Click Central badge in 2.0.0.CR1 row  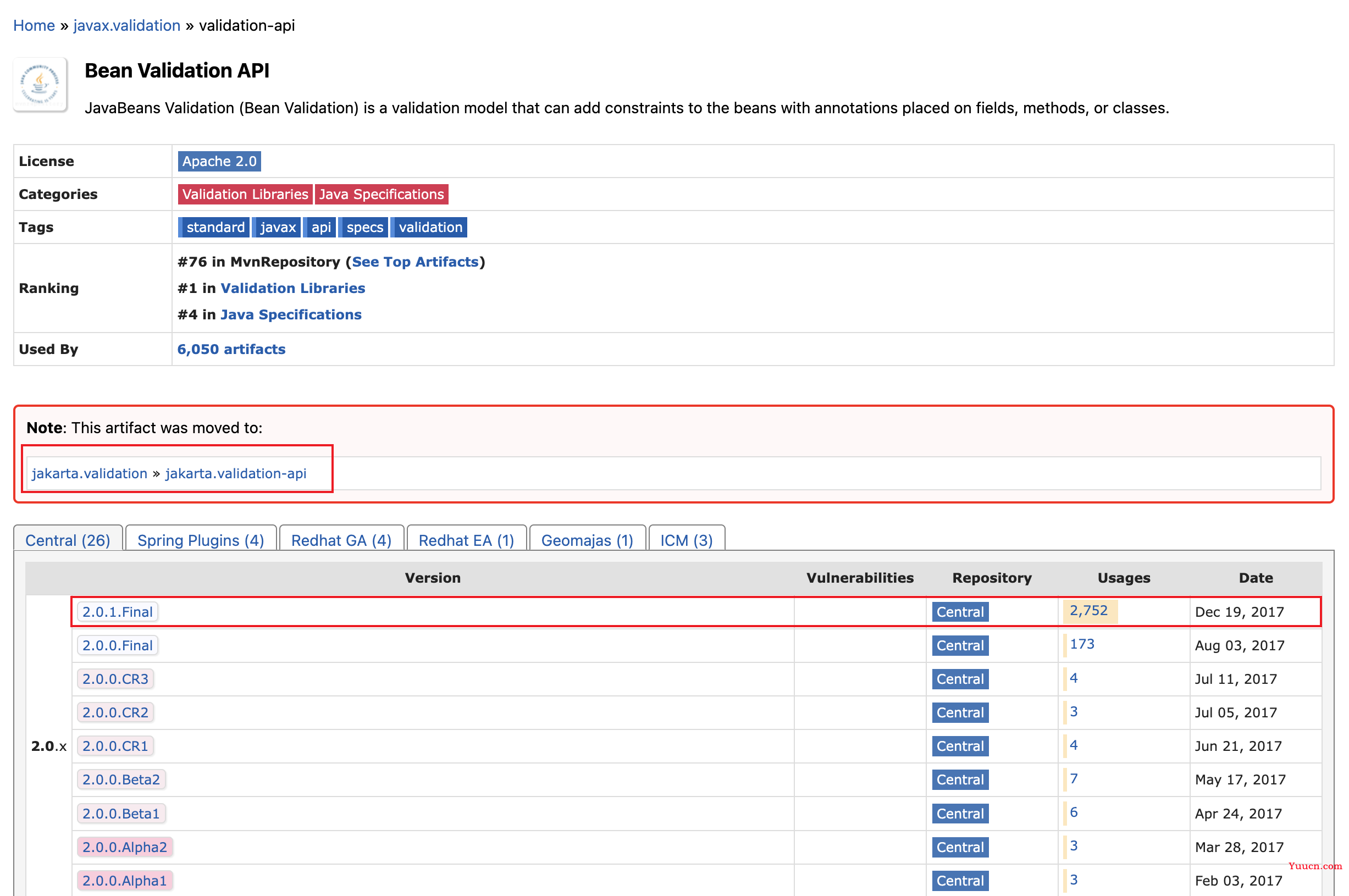point(960,746)
